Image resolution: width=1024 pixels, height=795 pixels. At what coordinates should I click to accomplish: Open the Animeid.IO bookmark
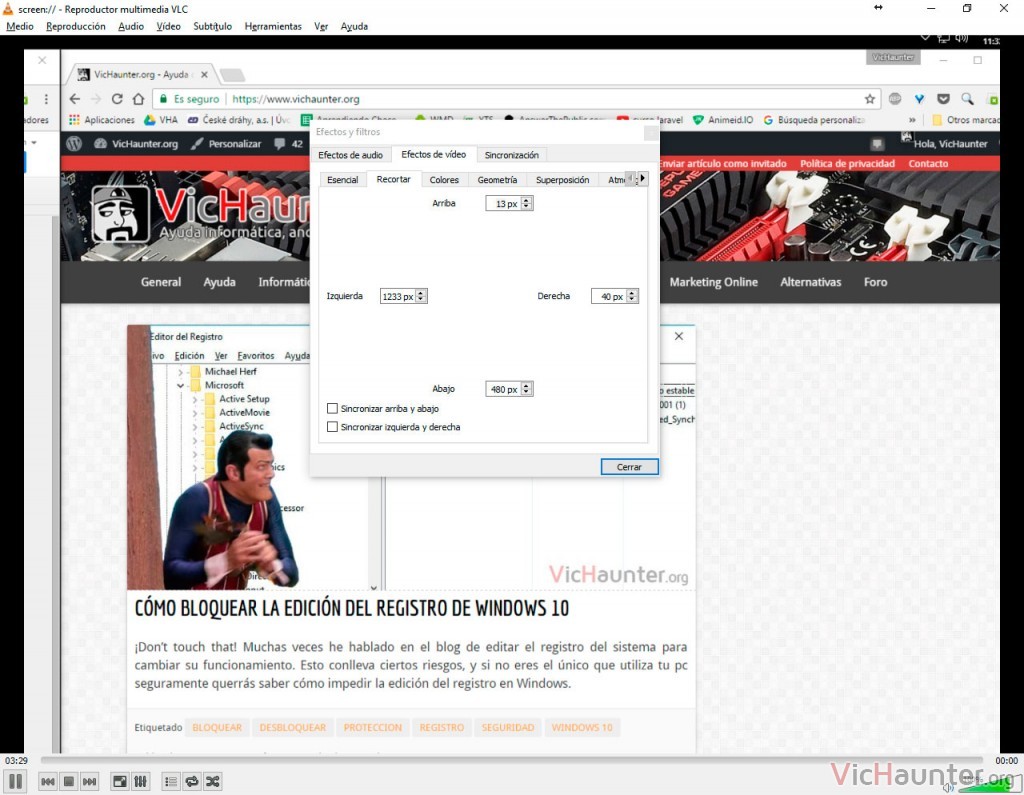pos(723,120)
